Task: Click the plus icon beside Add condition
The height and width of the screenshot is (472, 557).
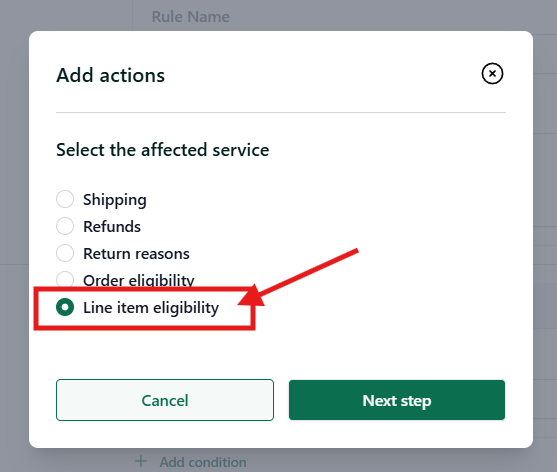Action: click(141, 461)
